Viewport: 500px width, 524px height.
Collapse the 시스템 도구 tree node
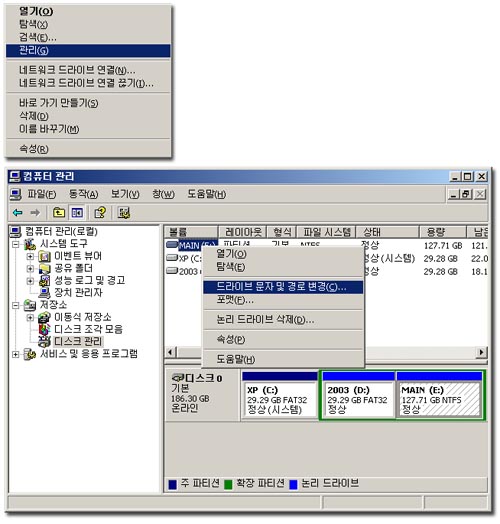click(15, 244)
